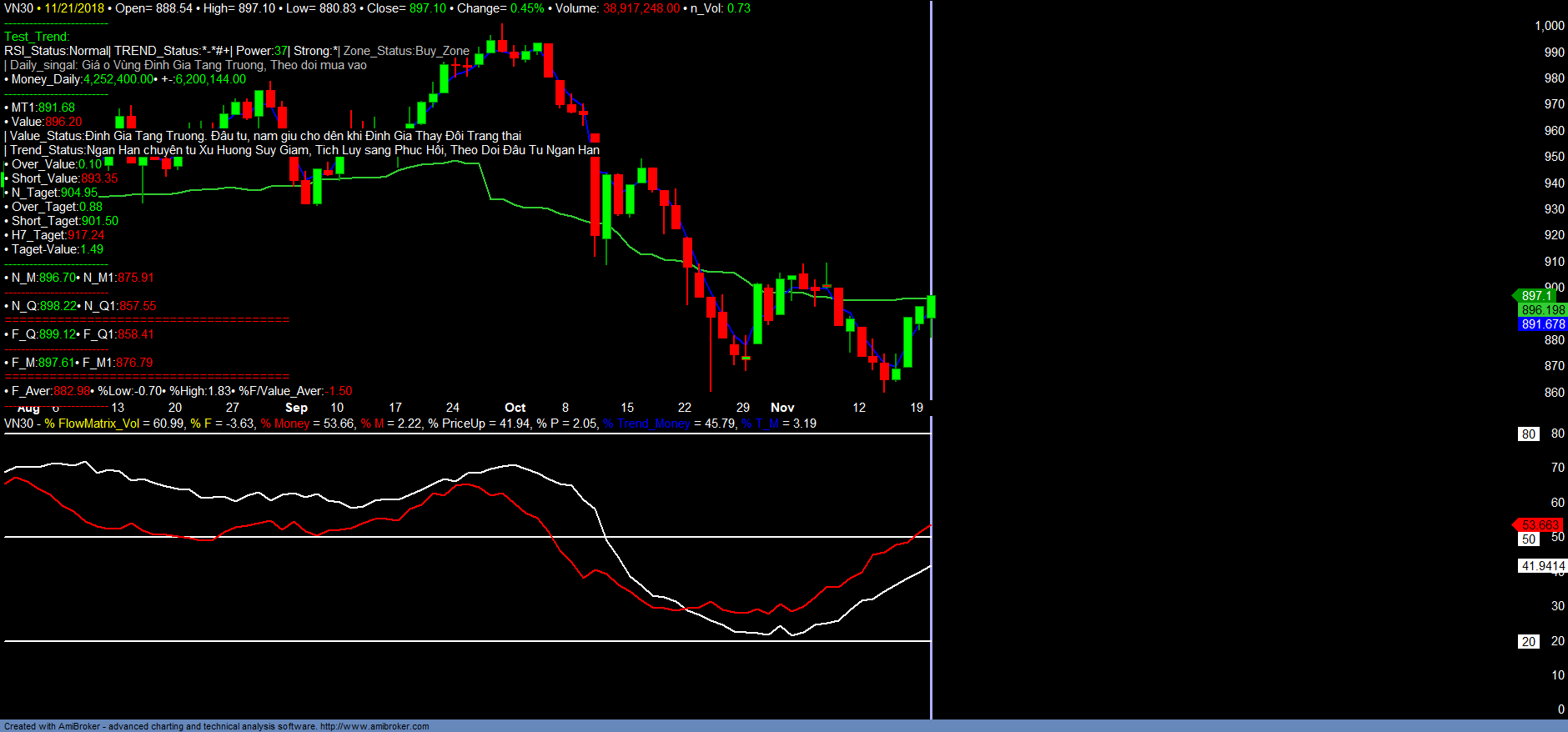Click the Test_Trend indicator heading
Image resolution: width=1568 pixels, height=732 pixels.
[37, 37]
